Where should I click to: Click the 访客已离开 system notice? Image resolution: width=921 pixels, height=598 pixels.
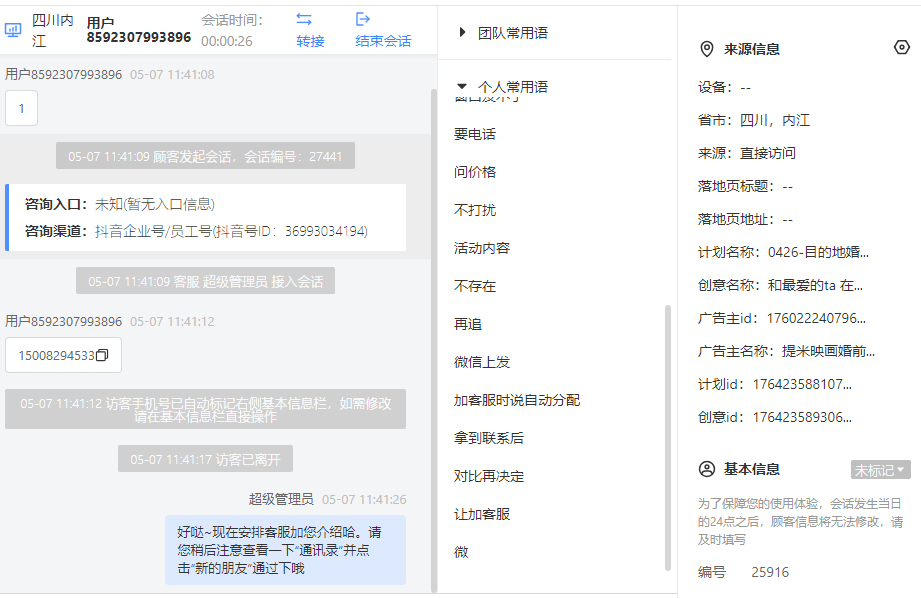205,459
